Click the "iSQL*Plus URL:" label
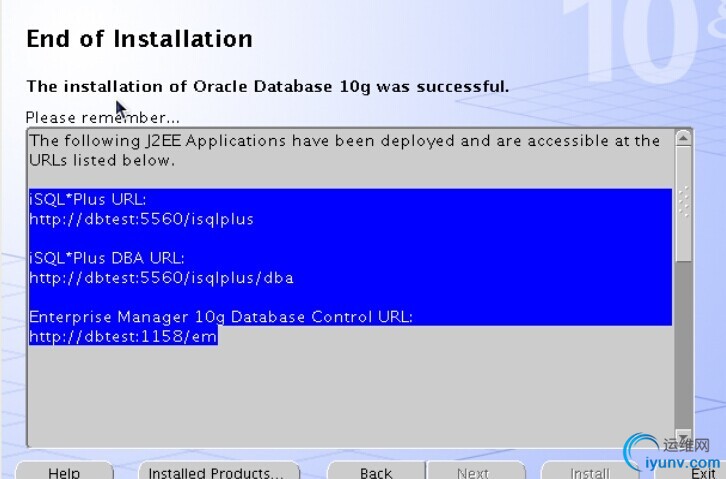The width and height of the screenshot is (726, 479). click(x=88, y=199)
